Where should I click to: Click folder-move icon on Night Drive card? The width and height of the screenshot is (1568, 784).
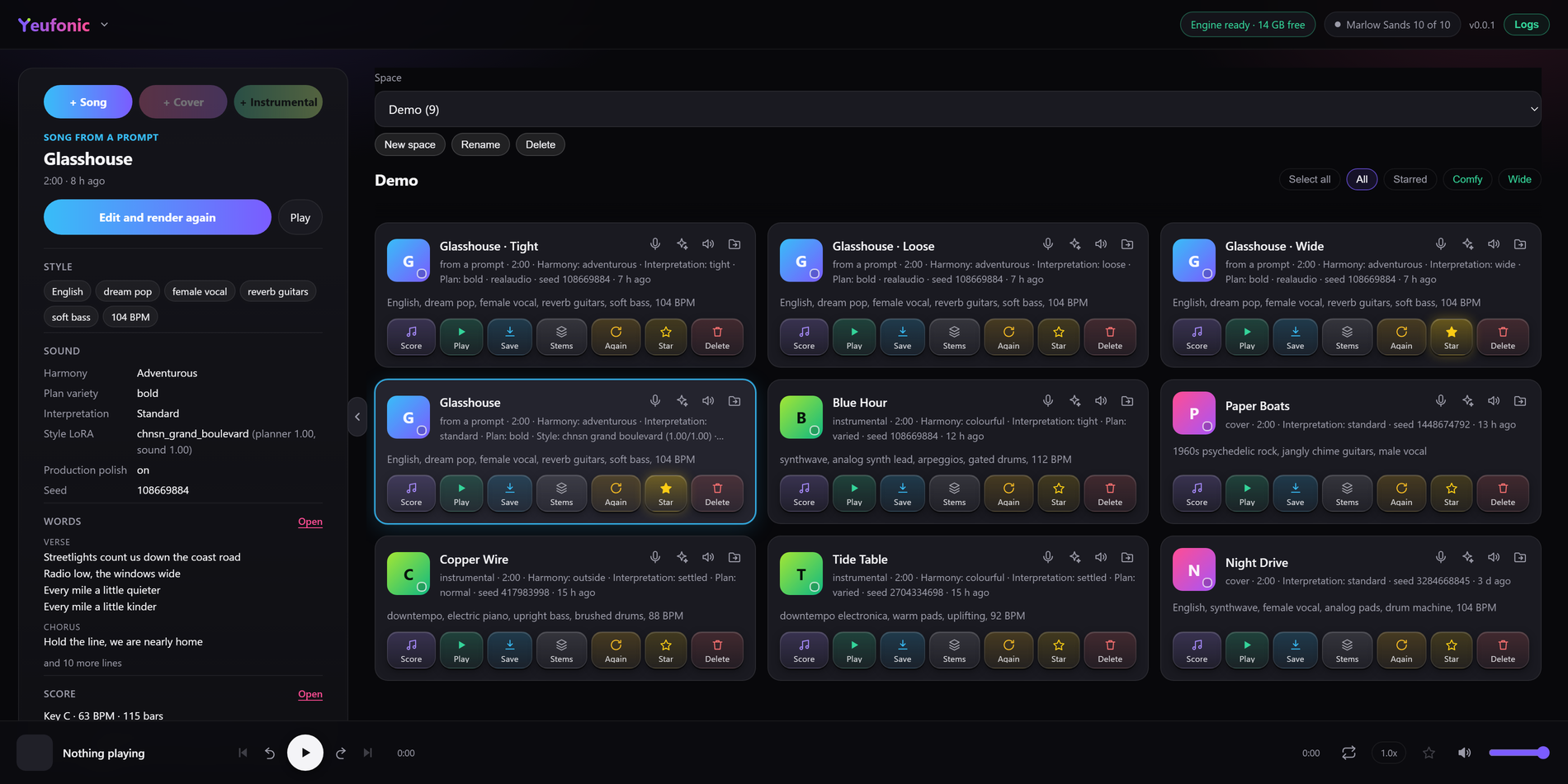(x=1520, y=558)
